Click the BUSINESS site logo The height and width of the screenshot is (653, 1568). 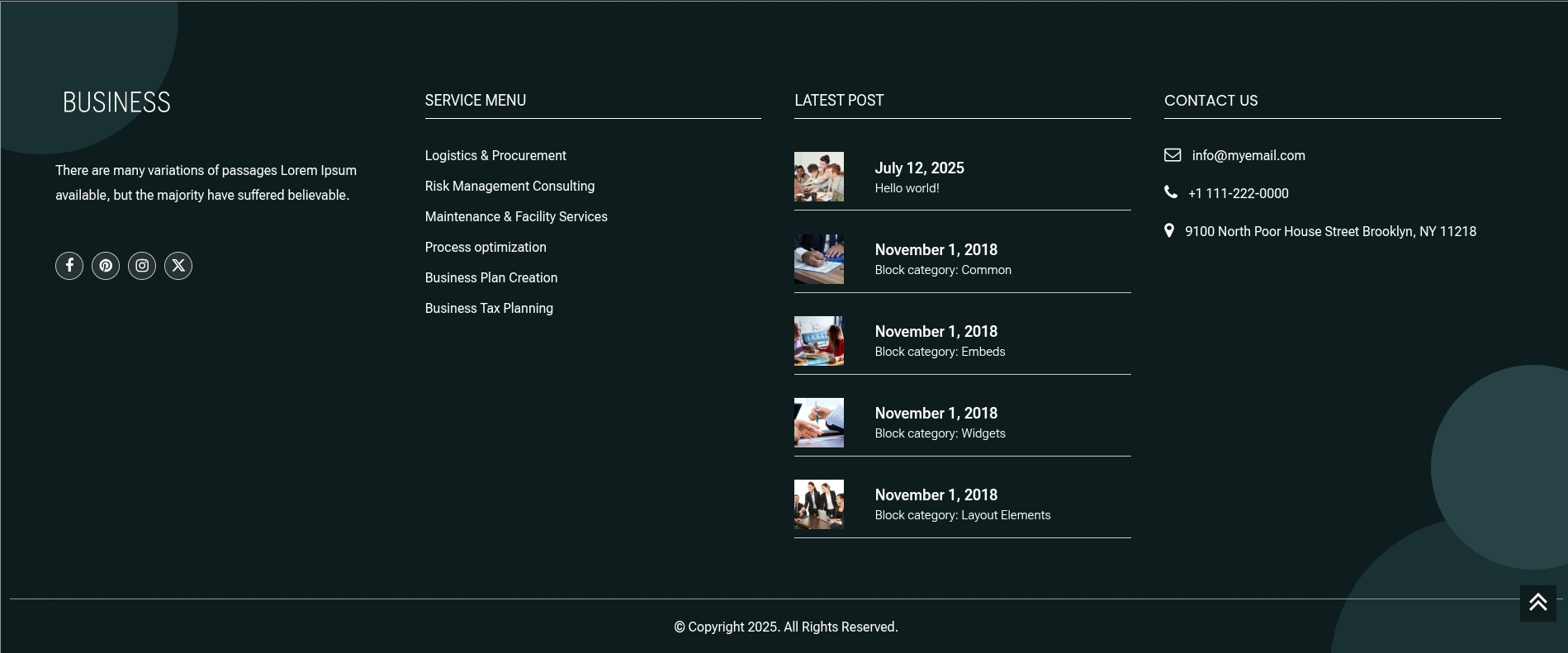pos(116,102)
